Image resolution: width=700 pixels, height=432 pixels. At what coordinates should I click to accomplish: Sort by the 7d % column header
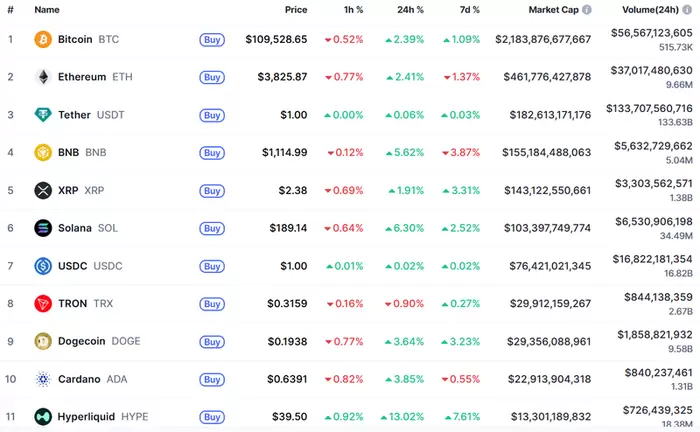coord(468,9)
